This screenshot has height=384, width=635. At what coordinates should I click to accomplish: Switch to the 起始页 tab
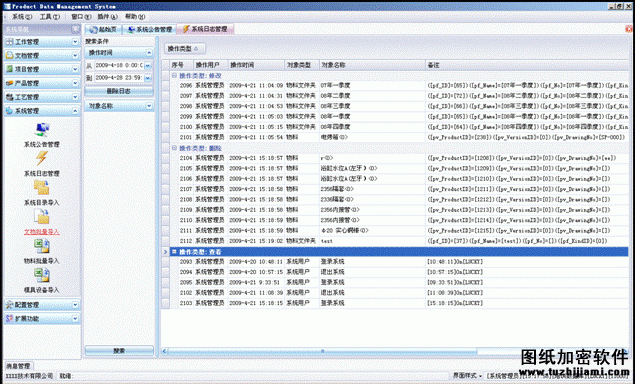click(103, 29)
